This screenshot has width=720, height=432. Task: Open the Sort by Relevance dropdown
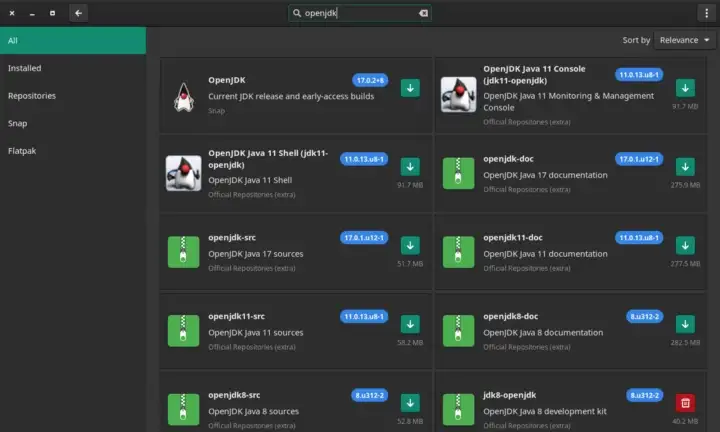[x=684, y=40]
